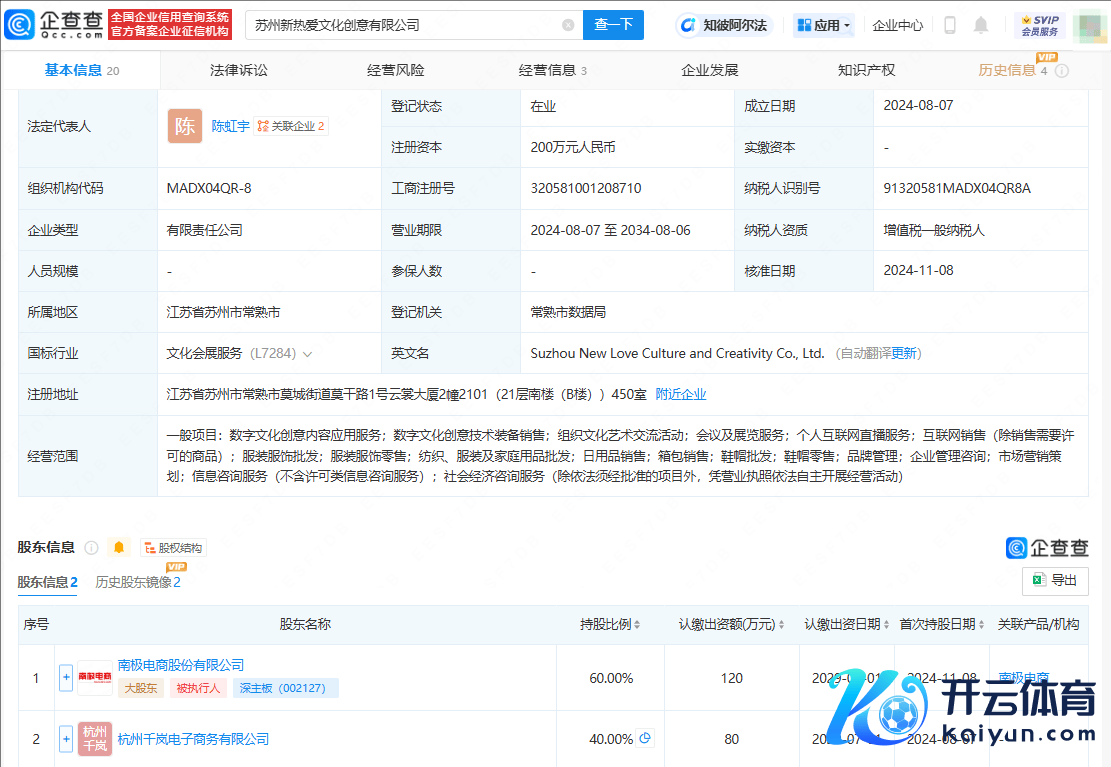This screenshot has height=767, width=1111.
Task: Export shareholders with the 导出 button
Action: [x=1055, y=580]
